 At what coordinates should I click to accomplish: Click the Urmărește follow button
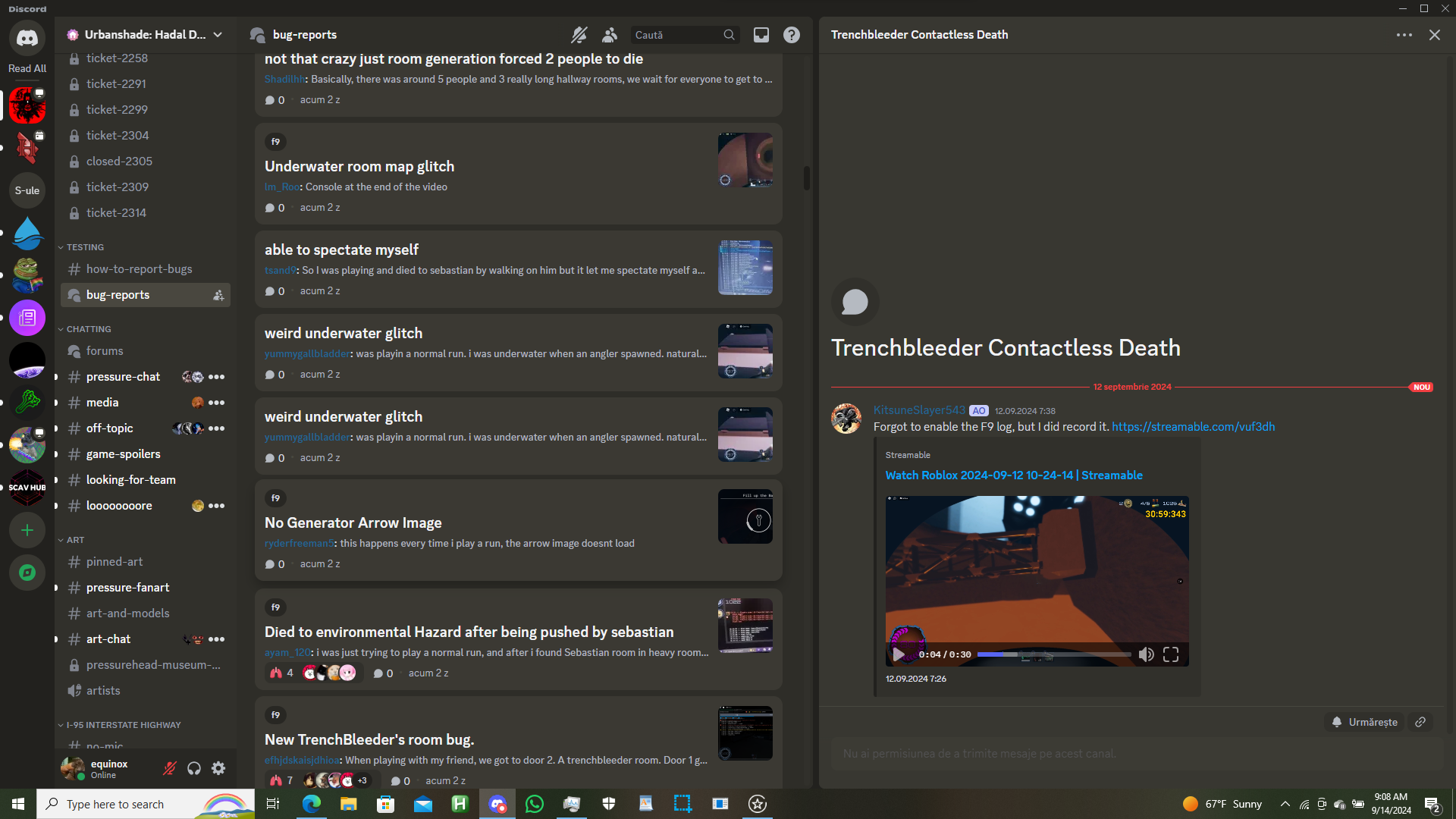1364,722
